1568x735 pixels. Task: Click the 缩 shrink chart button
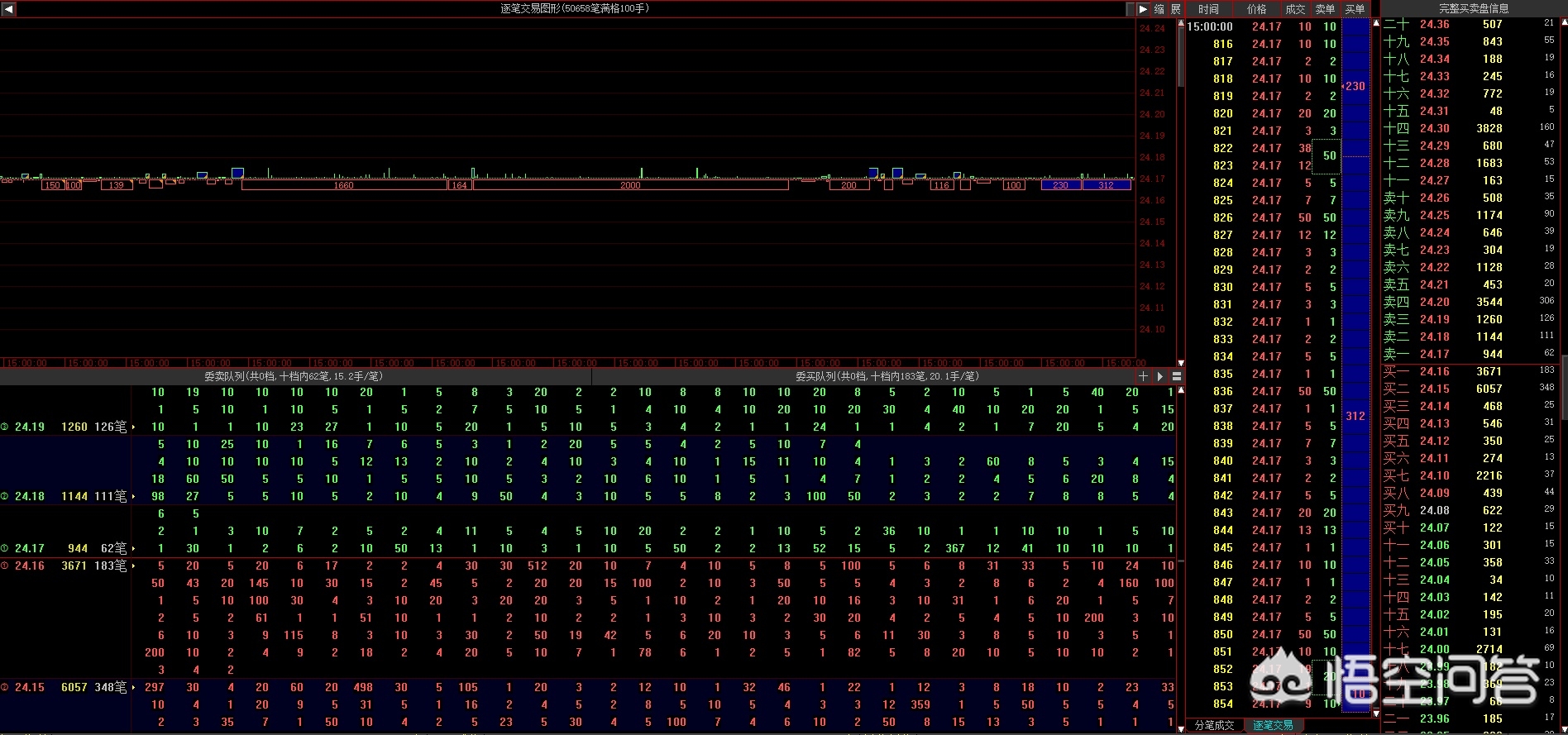pos(1159,9)
